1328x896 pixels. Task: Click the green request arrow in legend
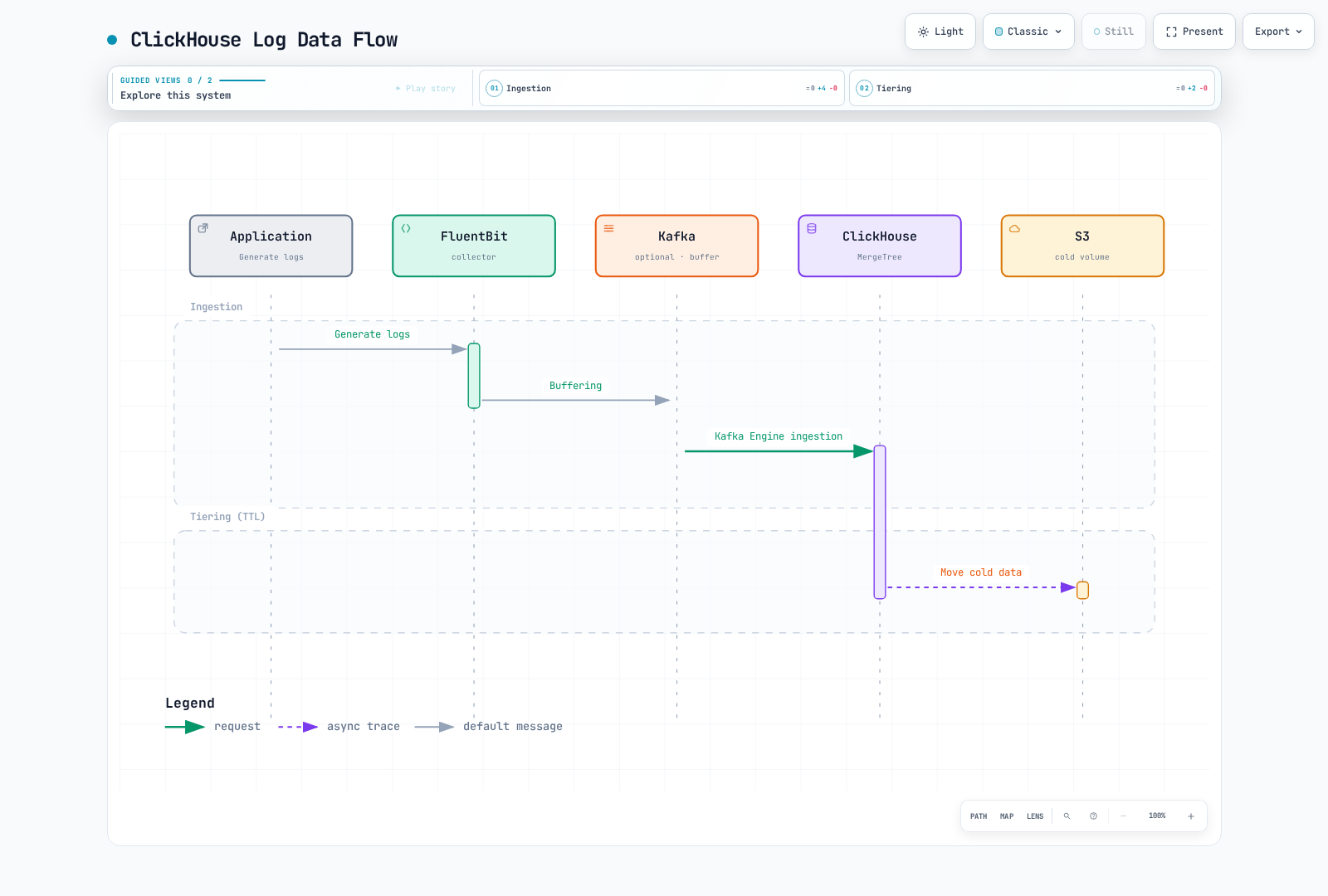(185, 727)
